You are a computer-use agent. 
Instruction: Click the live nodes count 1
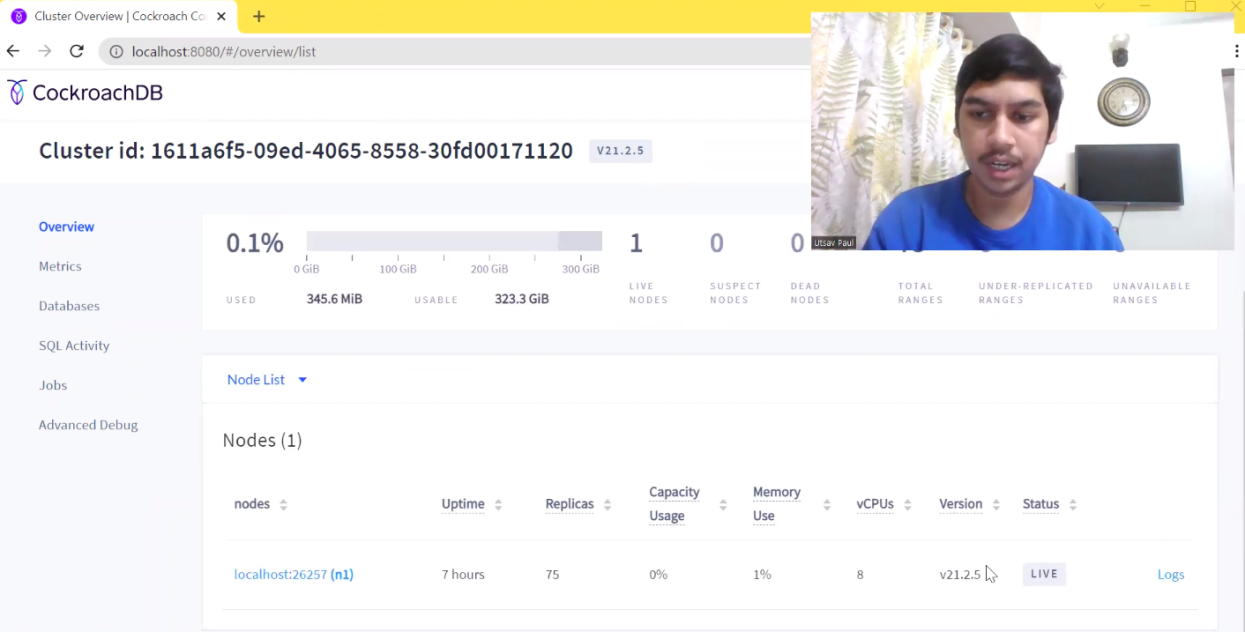(x=636, y=243)
